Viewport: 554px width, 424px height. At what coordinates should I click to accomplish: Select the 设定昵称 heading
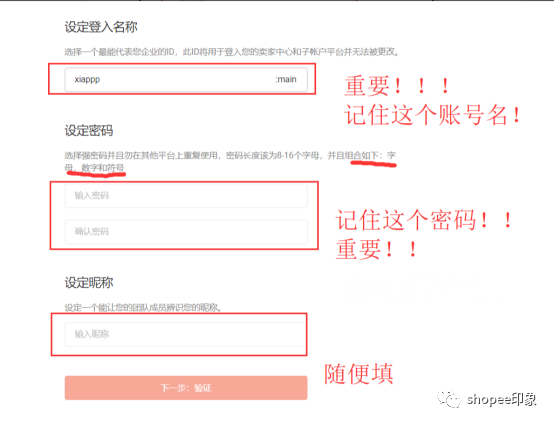pyautogui.click(x=89, y=283)
